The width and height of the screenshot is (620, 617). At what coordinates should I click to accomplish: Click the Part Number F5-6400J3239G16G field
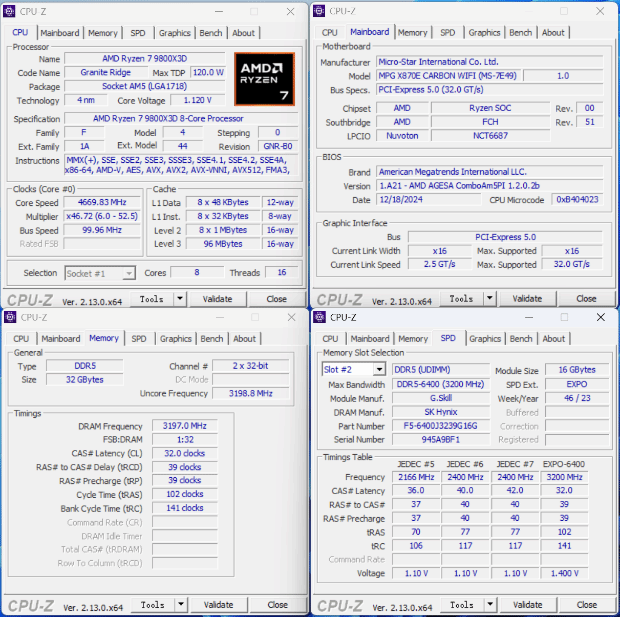click(440, 426)
